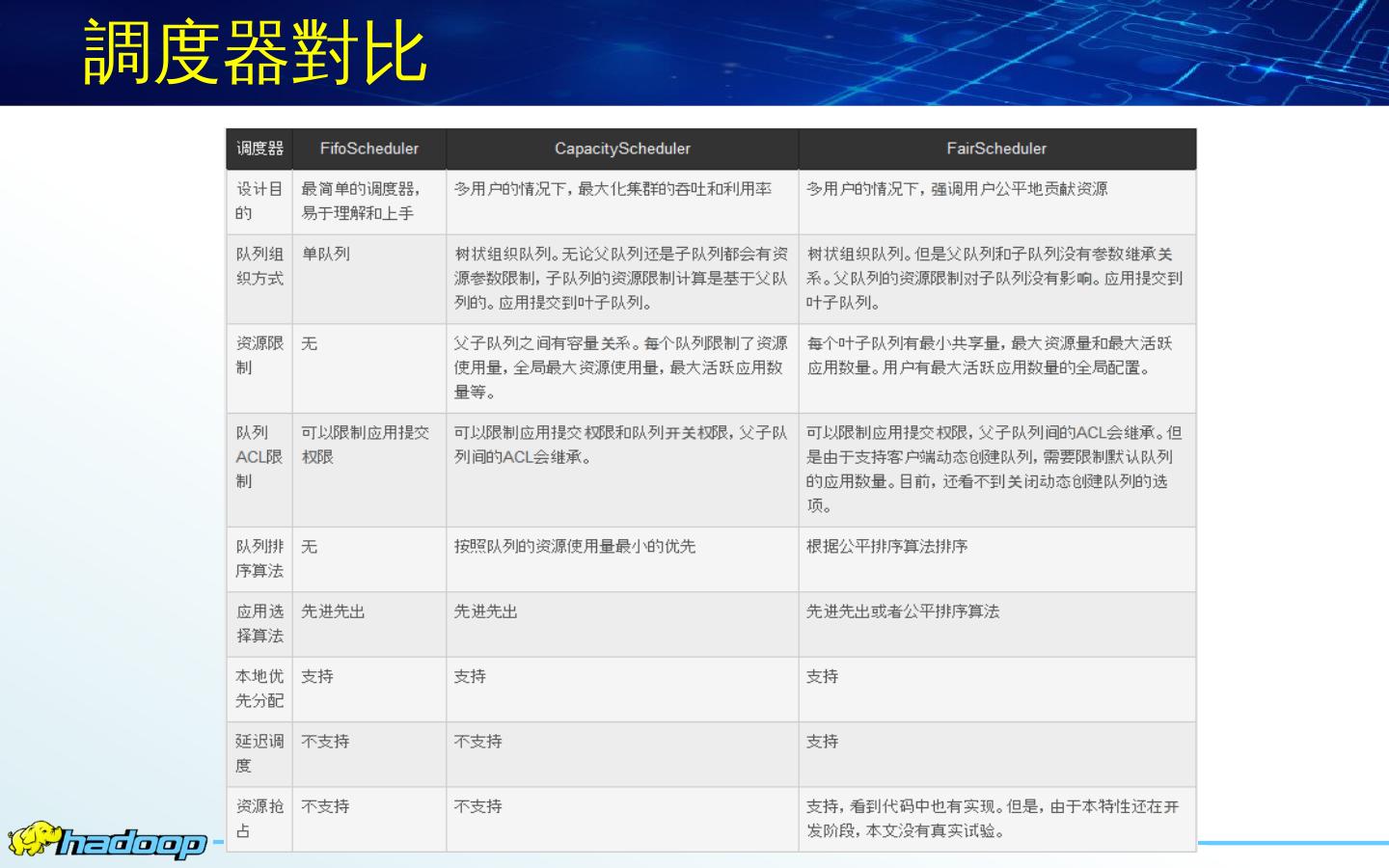The height and width of the screenshot is (868, 1389).
Task: Click the 本地优先分配 row label
Action: coord(259,689)
